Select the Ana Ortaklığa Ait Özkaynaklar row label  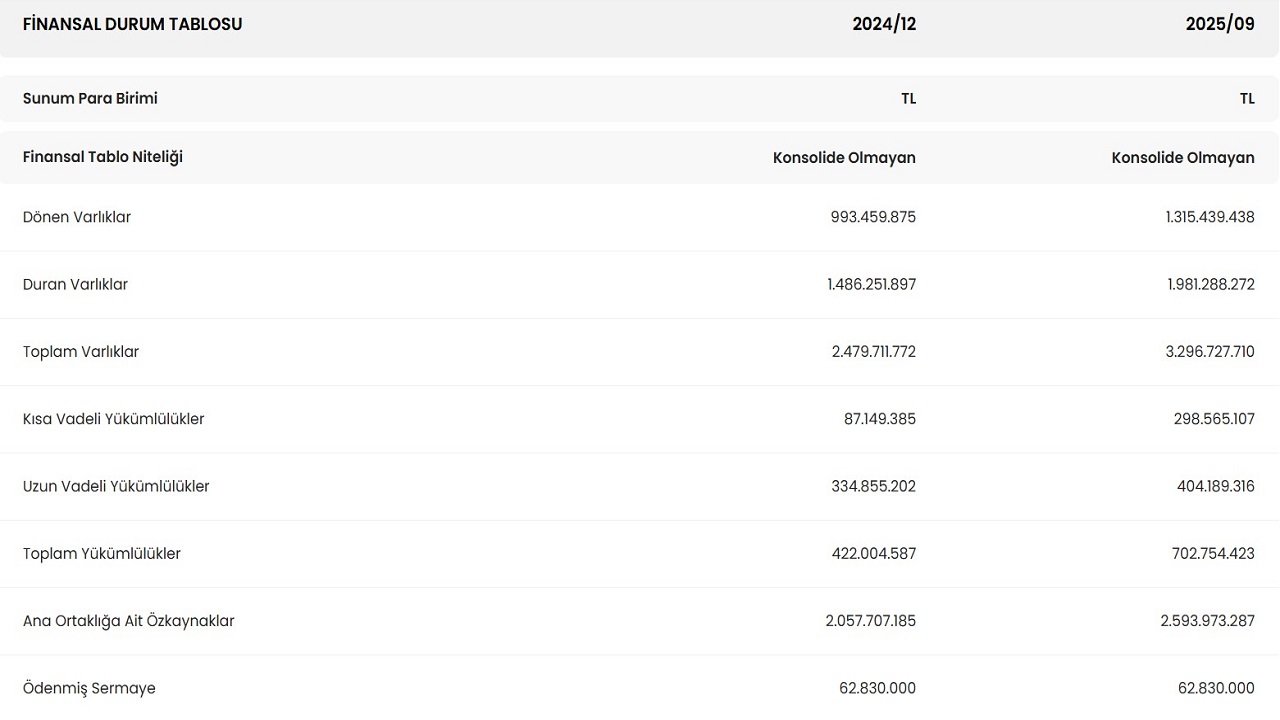coord(128,621)
